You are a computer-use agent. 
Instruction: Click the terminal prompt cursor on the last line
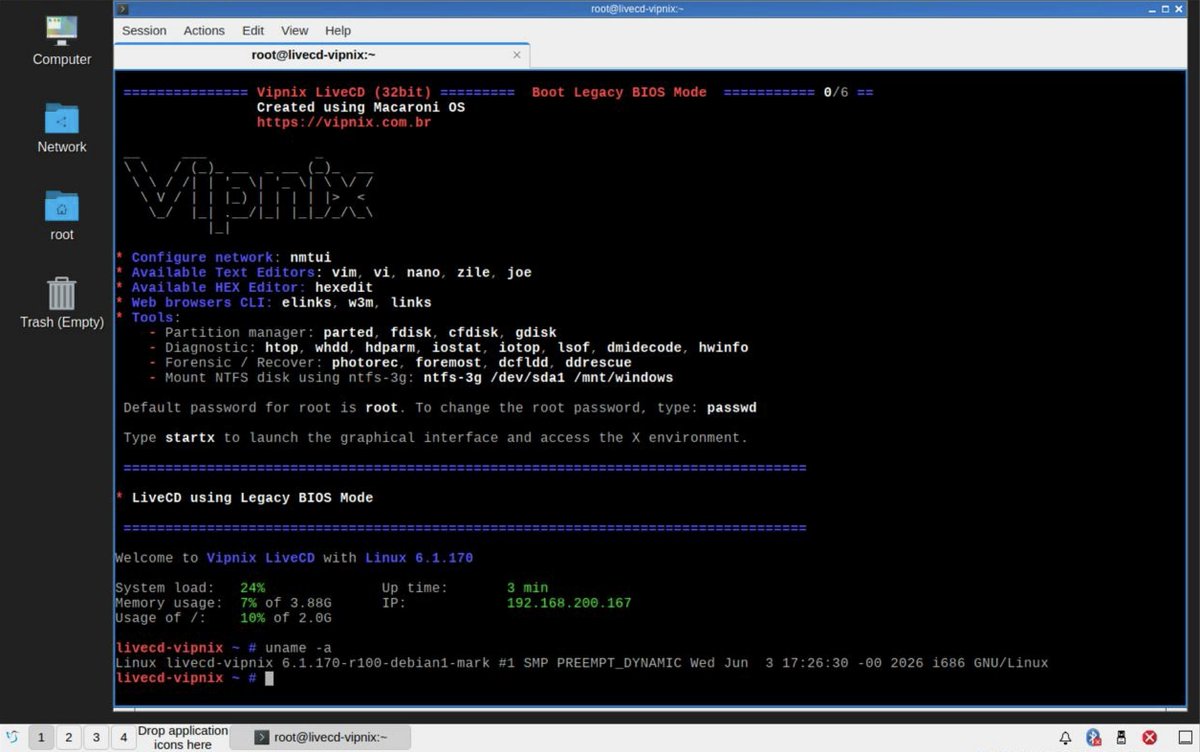click(269, 678)
